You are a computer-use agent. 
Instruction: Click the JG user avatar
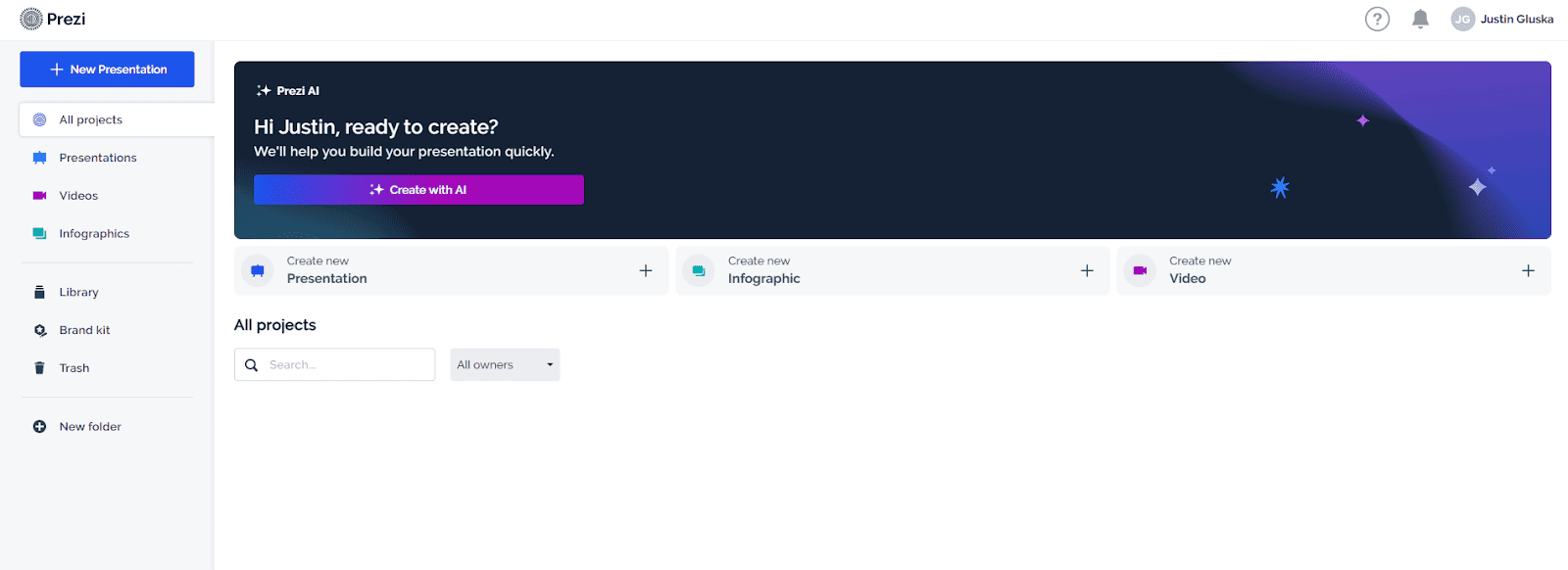pyautogui.click(x=1462, y=19)
